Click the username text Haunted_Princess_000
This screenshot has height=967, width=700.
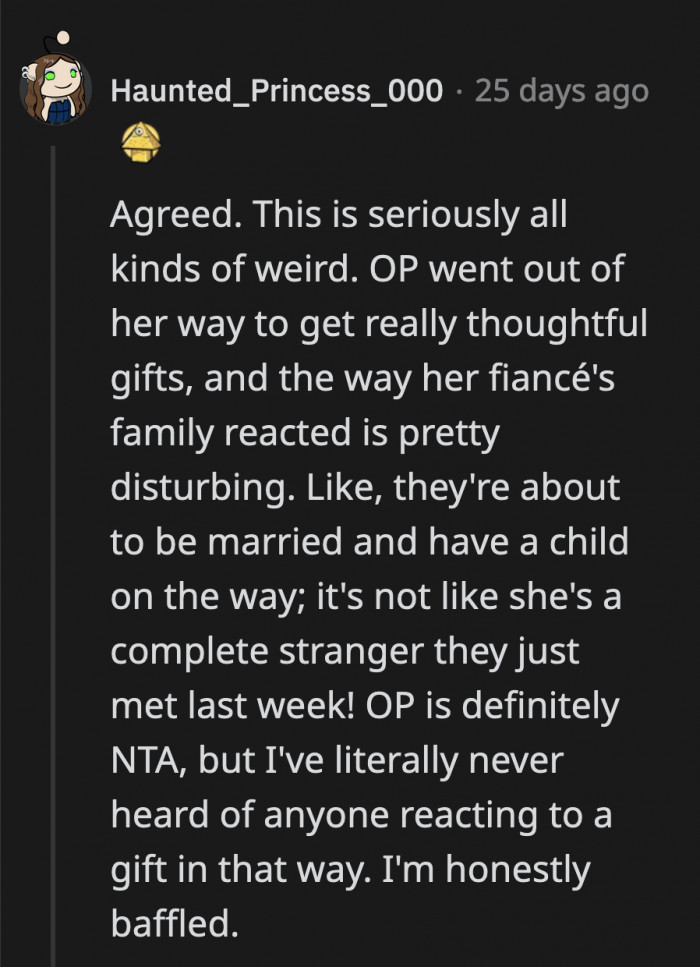[276, 91]
